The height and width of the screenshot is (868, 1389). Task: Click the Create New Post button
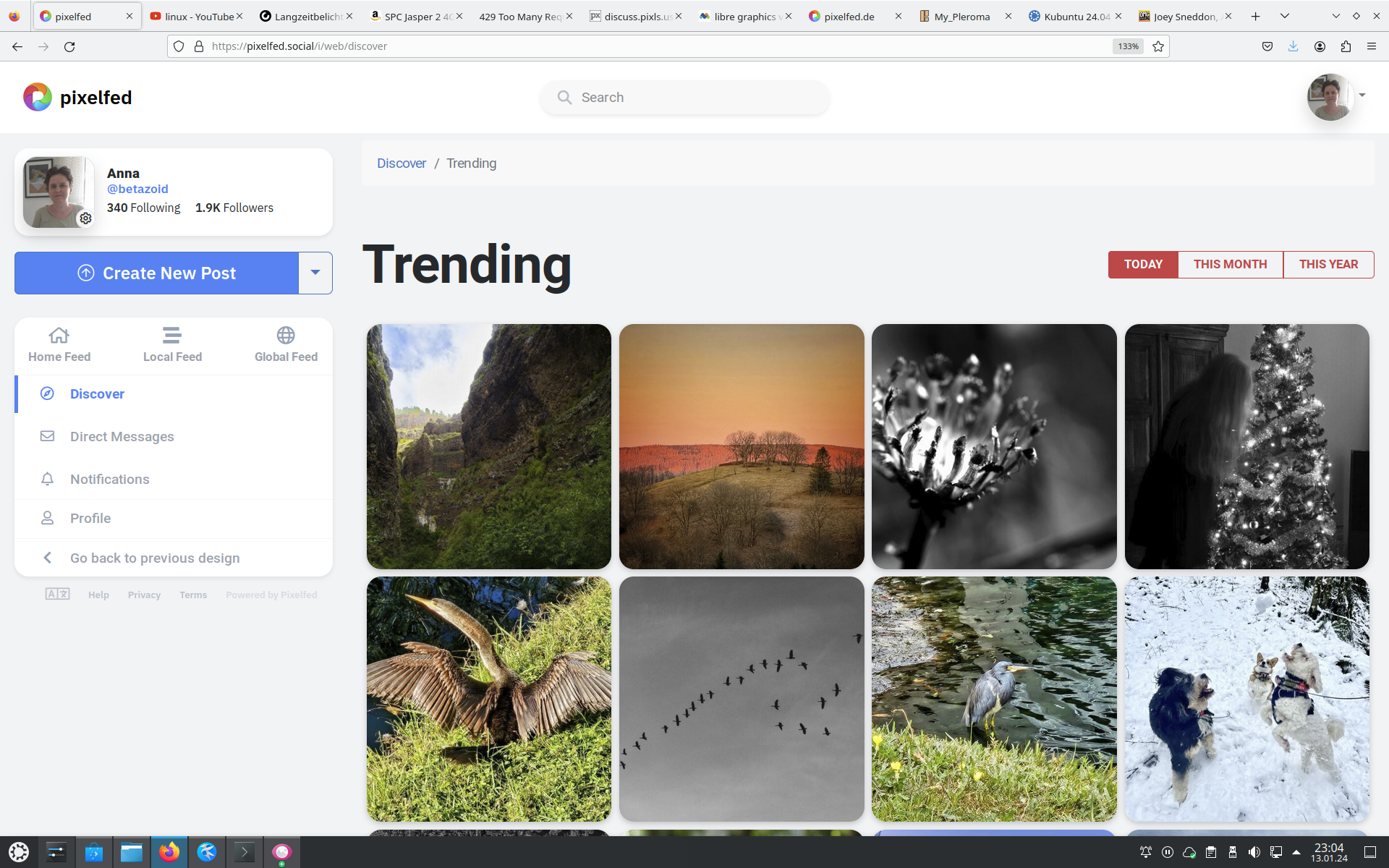tap(156, 273)
